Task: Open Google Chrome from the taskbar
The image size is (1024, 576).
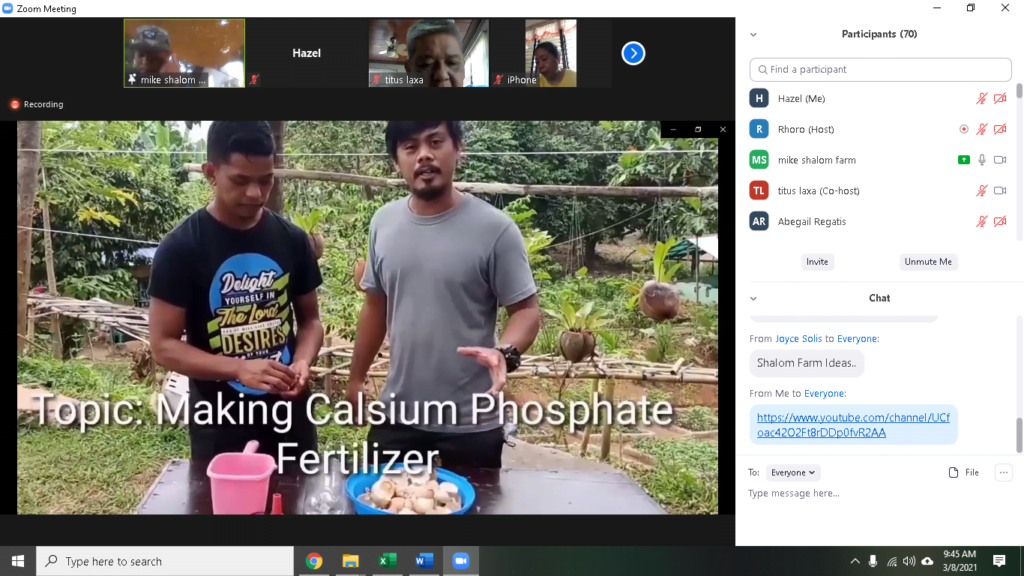Action: pyautogui.click(x=314, y=561)
